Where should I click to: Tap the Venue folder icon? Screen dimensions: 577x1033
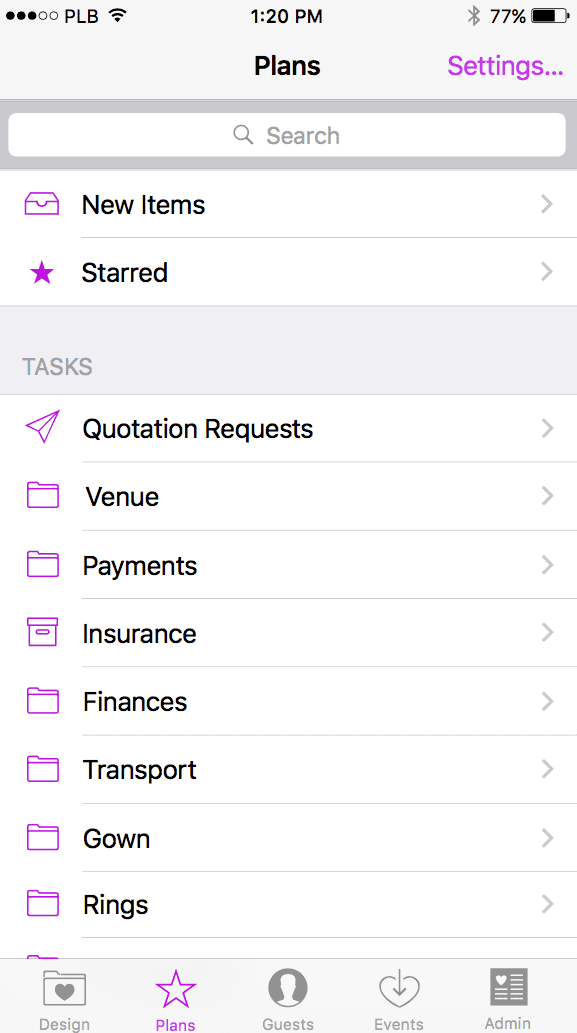[x=43, y=495]
